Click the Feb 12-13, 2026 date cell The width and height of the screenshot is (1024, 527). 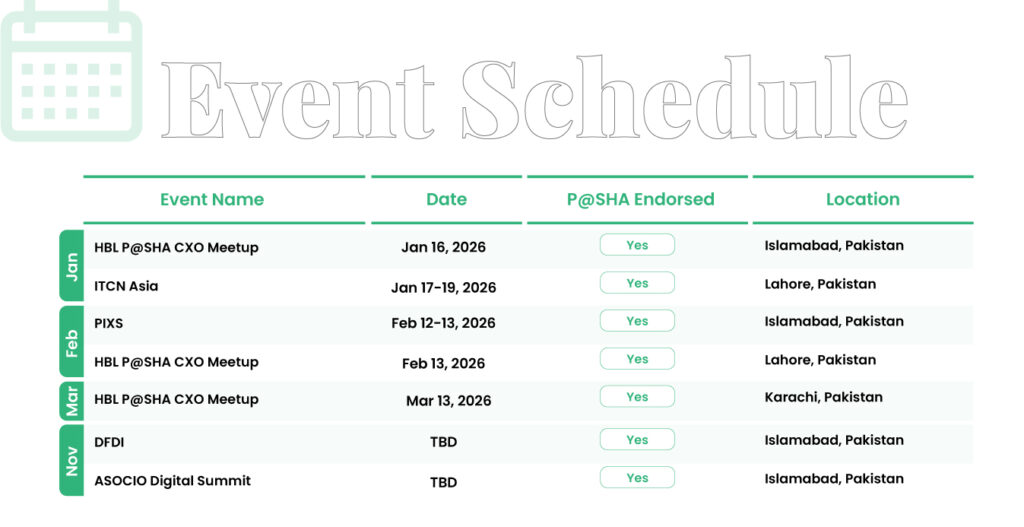tap(443, 323)
